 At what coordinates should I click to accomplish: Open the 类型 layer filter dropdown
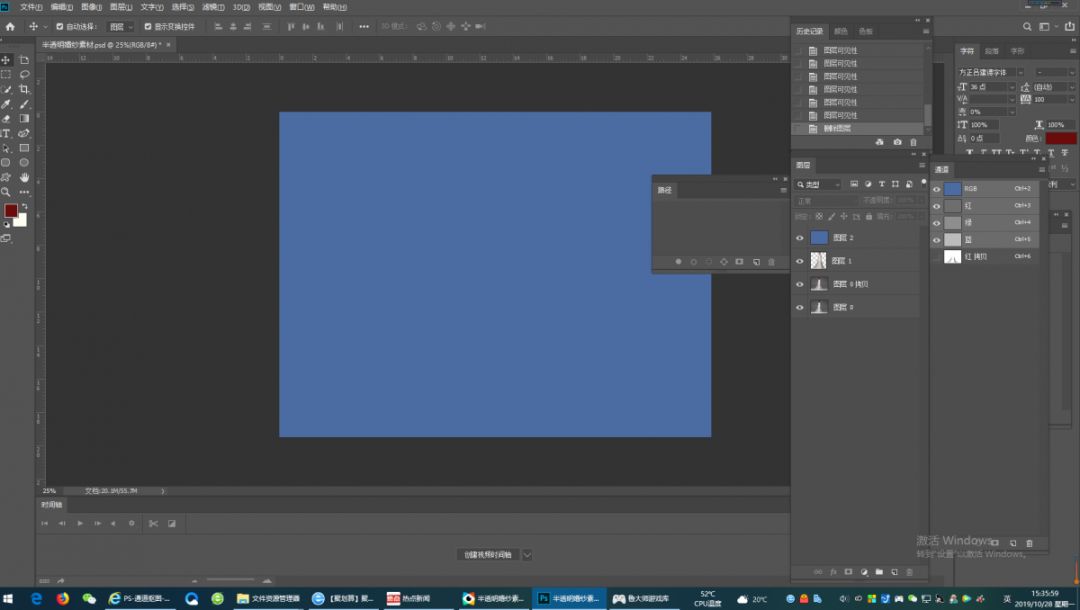(818, 185)
